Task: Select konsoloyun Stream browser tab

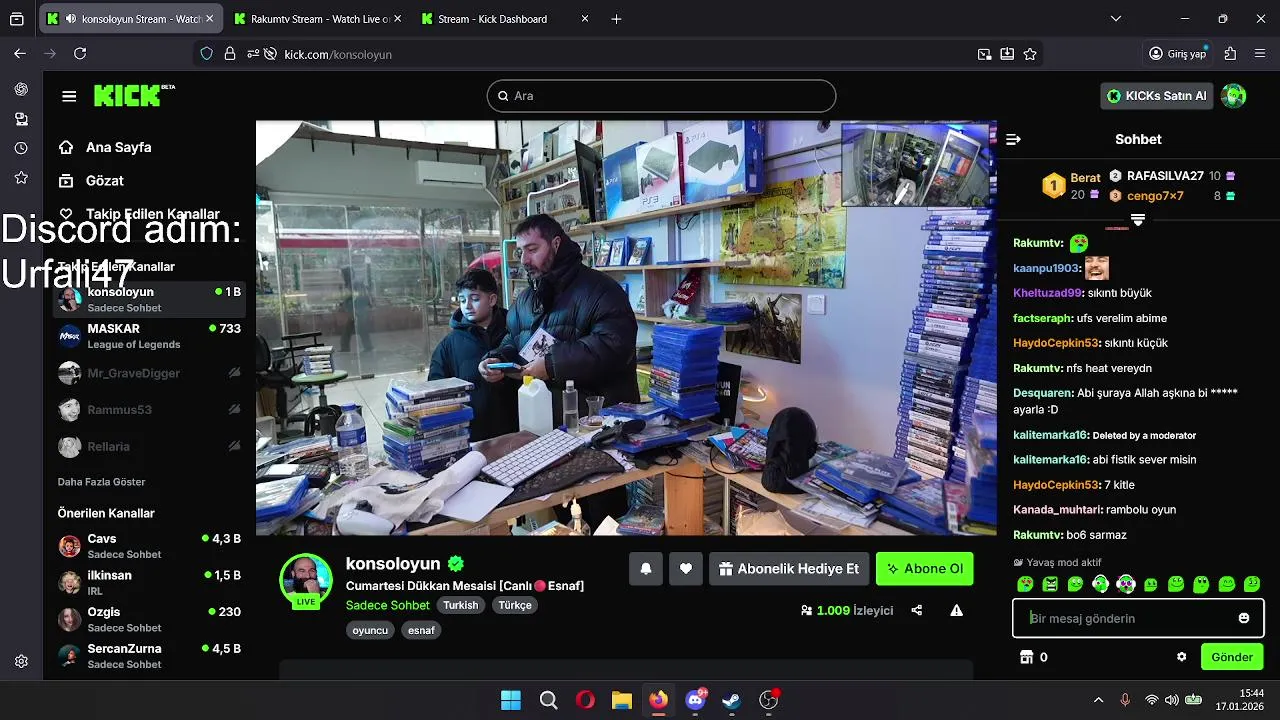Action: click(130, 19)
